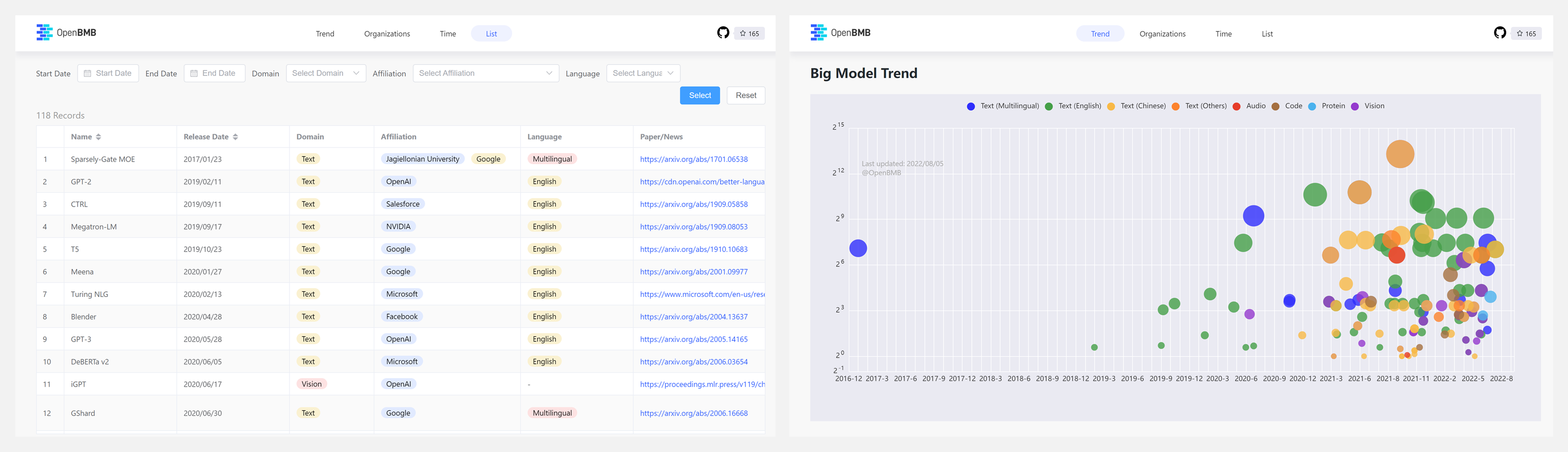Screen dimensions: 1568x452
Task: Click Jagiellonian University affiliation tag
Action: point(422,159)
